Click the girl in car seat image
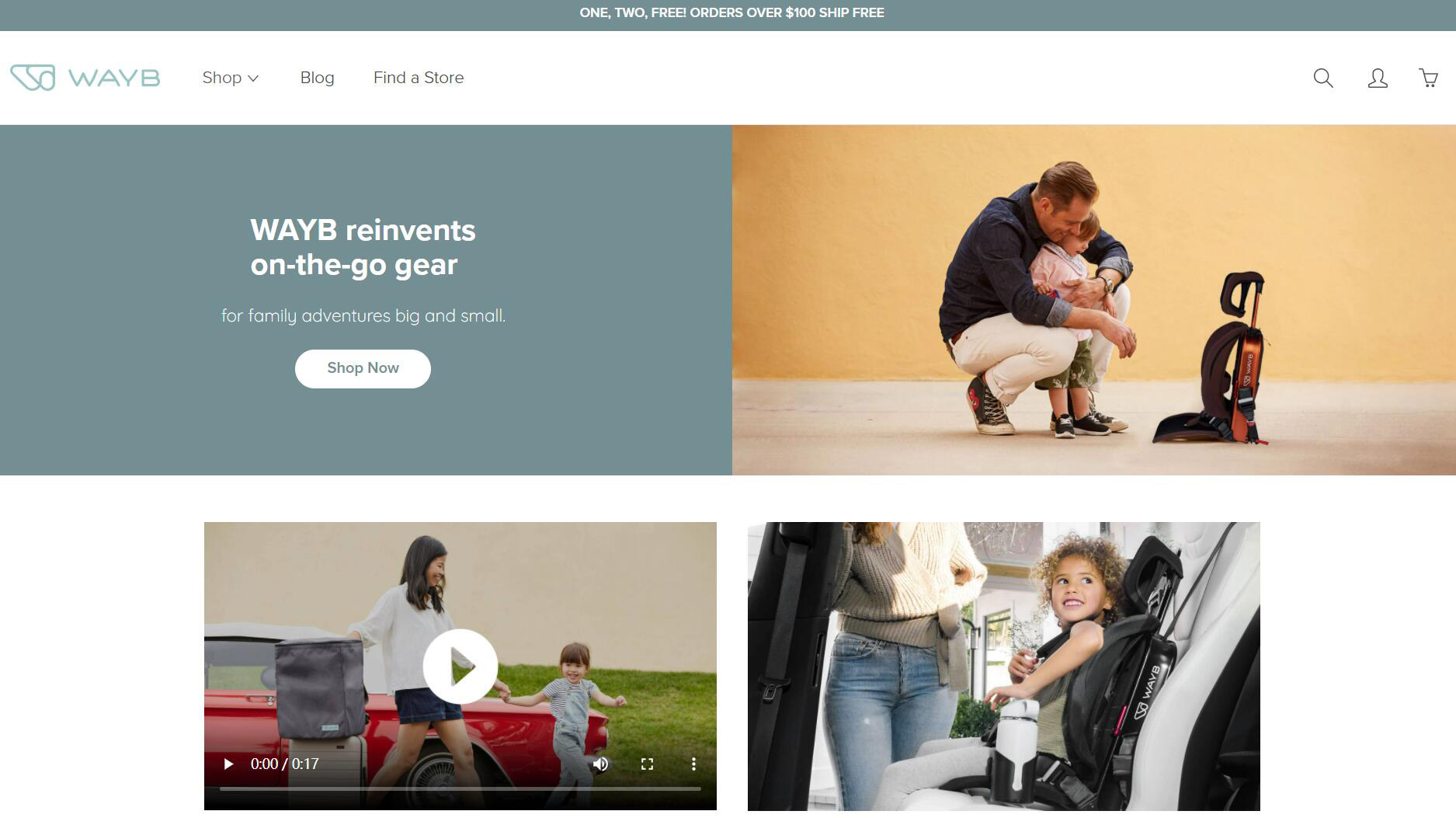Viewport: 1456px width, 818px height. [x=1003, y=667]
